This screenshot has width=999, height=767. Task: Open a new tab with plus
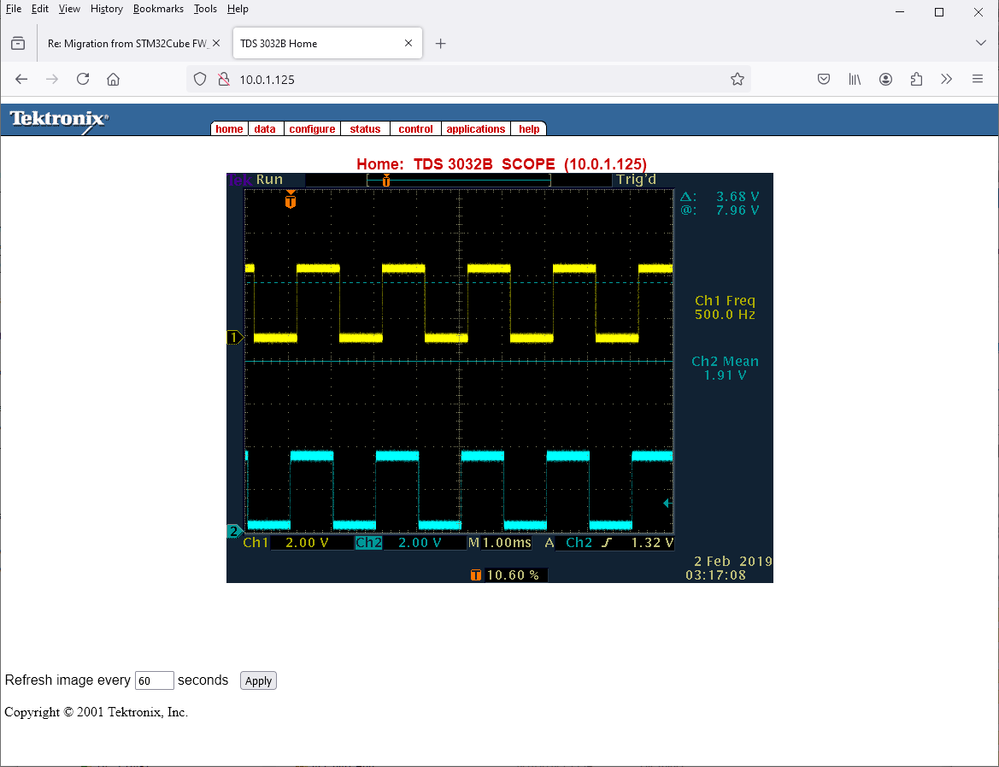point(440,43)
